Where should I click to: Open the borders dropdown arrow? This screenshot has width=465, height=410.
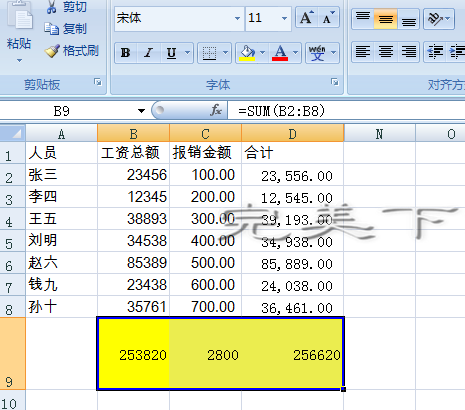pyautogui.click(x=225, y=53)
